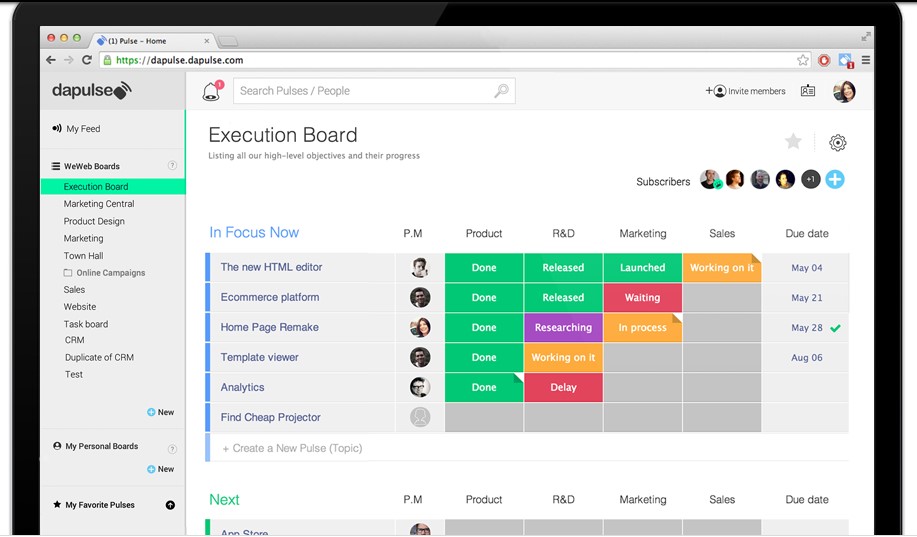Add a subscriber with the blue plus
This screenshot has height=537, width=917.
pos(835,180)
